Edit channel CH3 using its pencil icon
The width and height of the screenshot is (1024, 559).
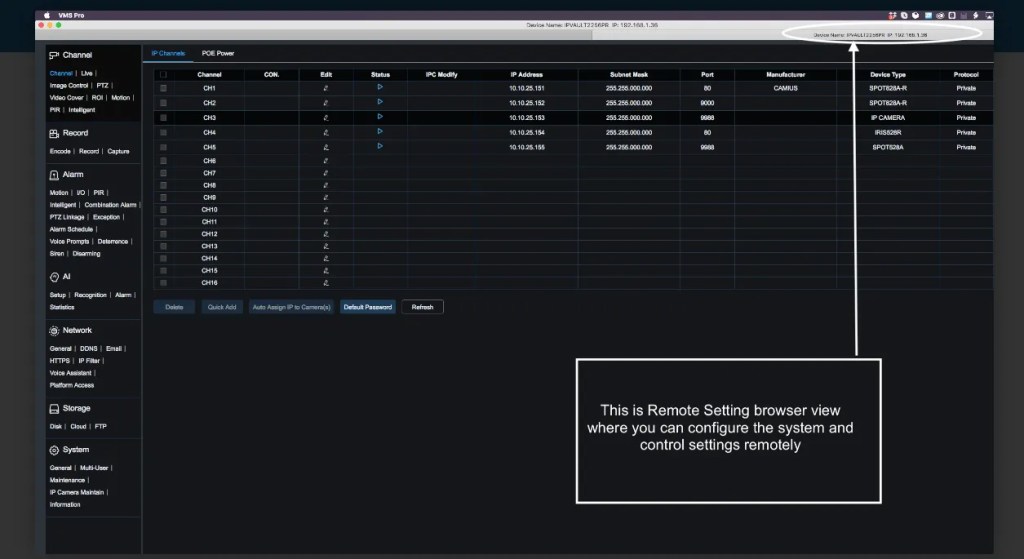(x=326, y=118)
